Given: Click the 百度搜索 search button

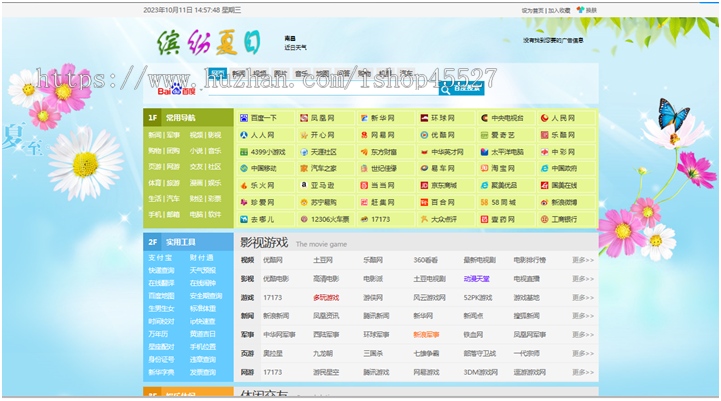Looking at the screenshot, I should pos(461,88).
